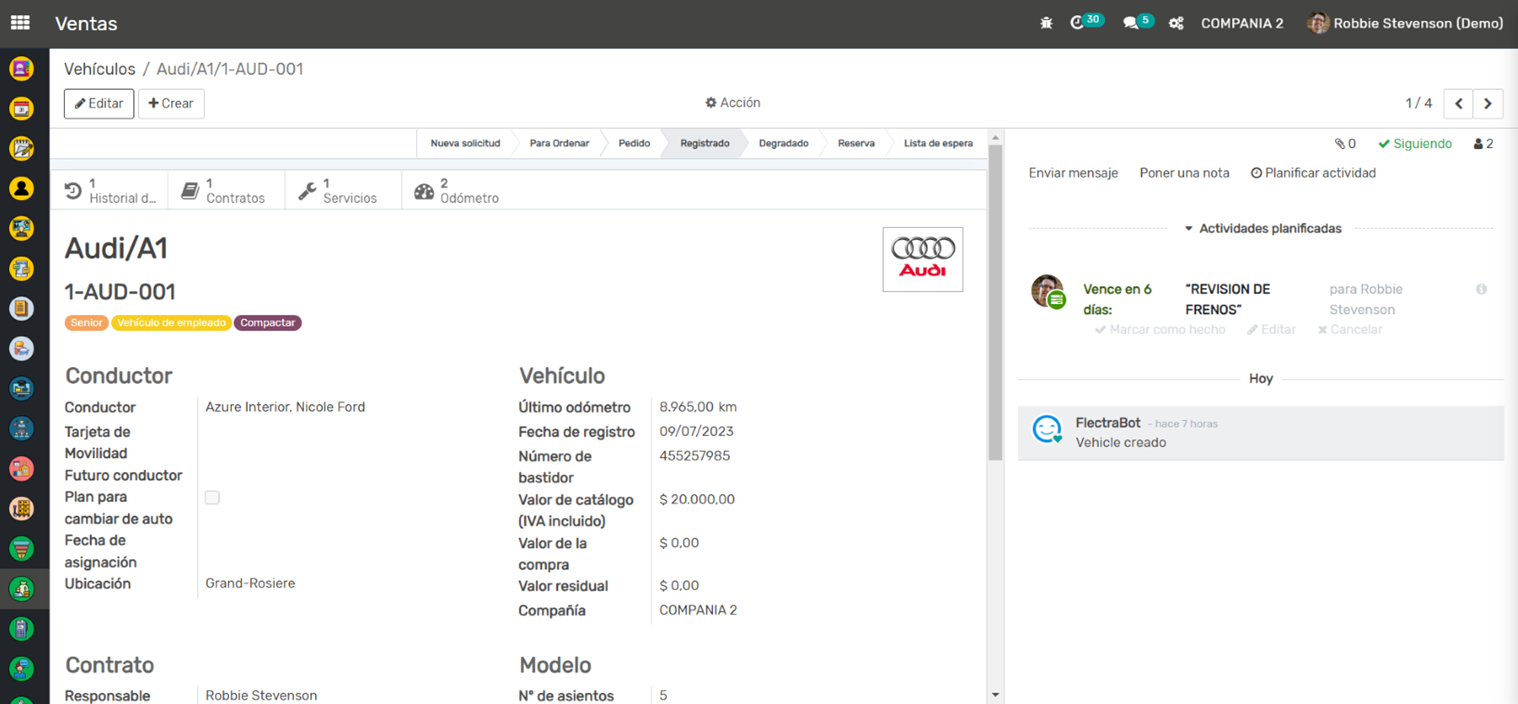Open the Servicios wrench stat button
The width and height of the screenshot is (1518, 704).
click(x=340, y=191)
